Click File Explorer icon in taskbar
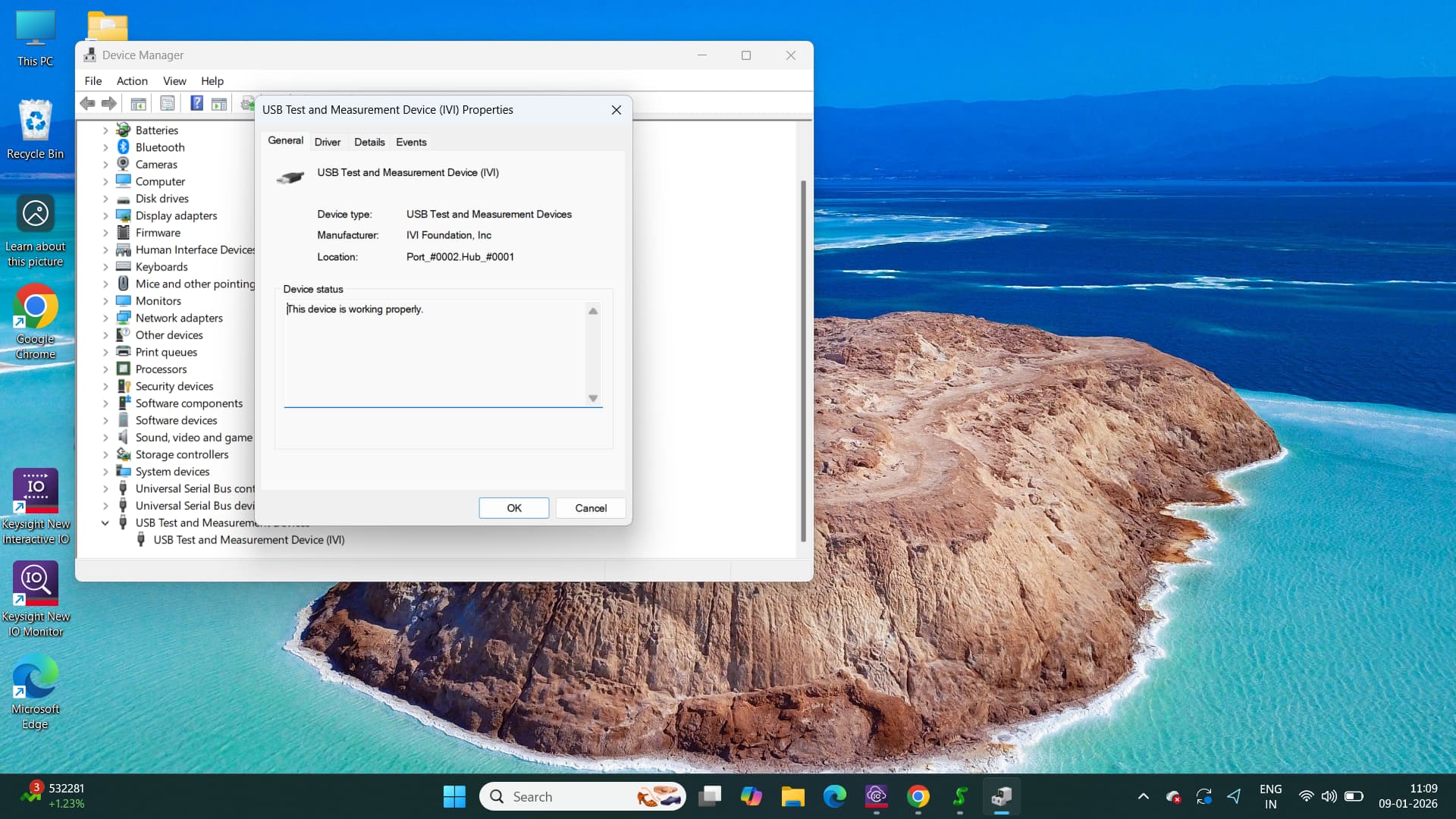This screenshot has width=1456, height=819. point(792,796)
